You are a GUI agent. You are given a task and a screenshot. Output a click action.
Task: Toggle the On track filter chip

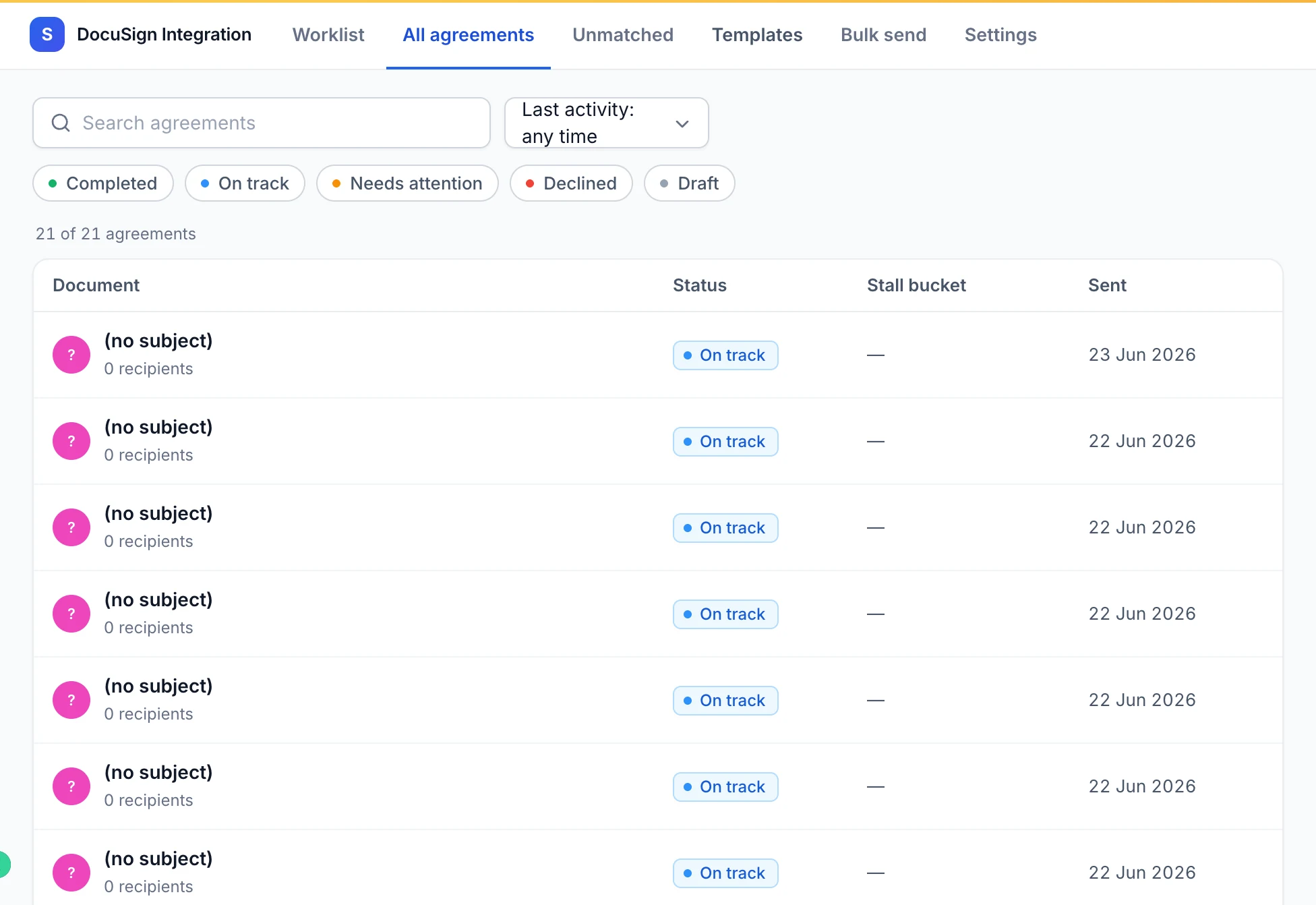[x=245, y=183]
